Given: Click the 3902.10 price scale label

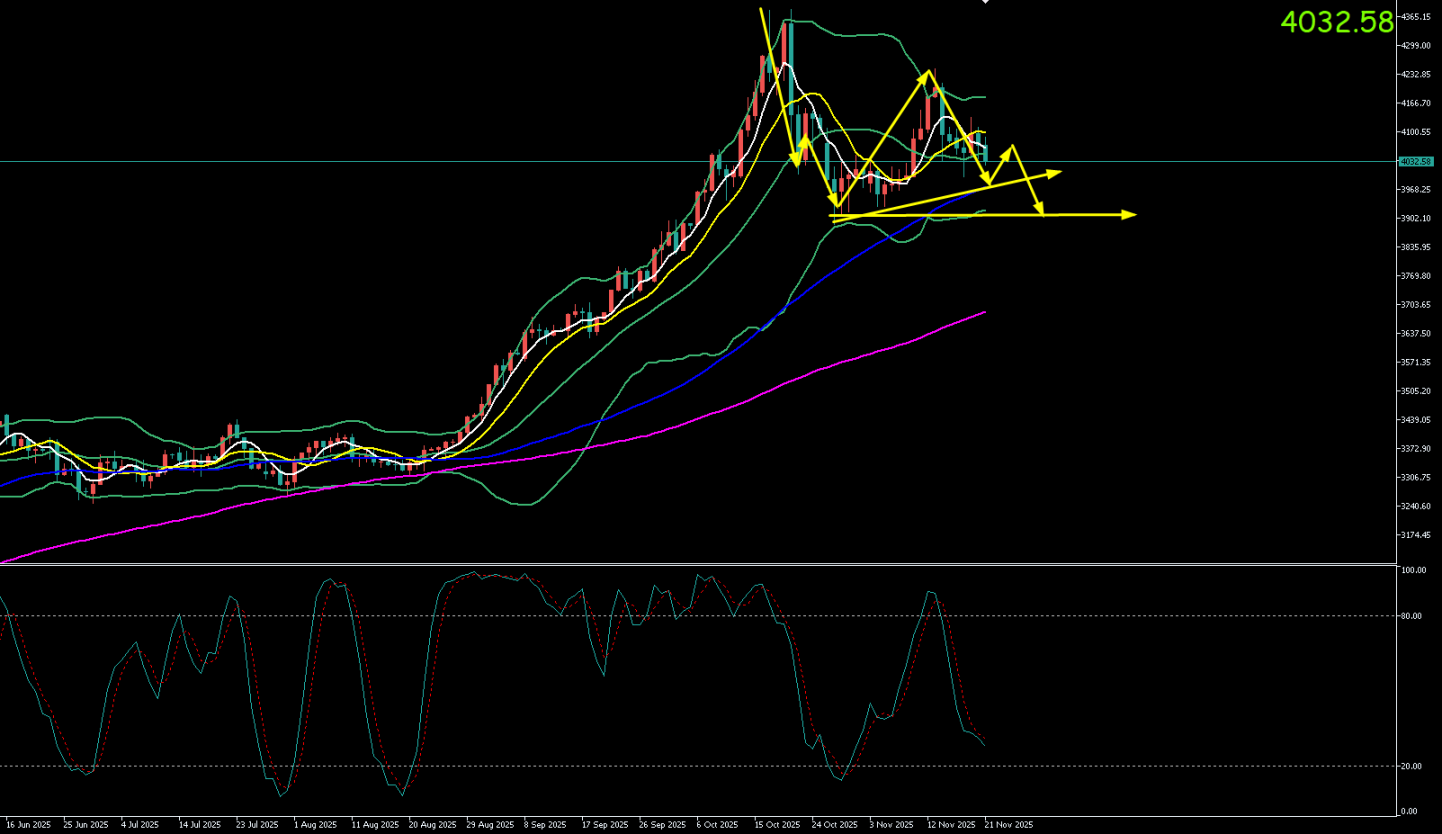Looking at the screenshot, I should pyautogui.click(x=1416, y=218).
